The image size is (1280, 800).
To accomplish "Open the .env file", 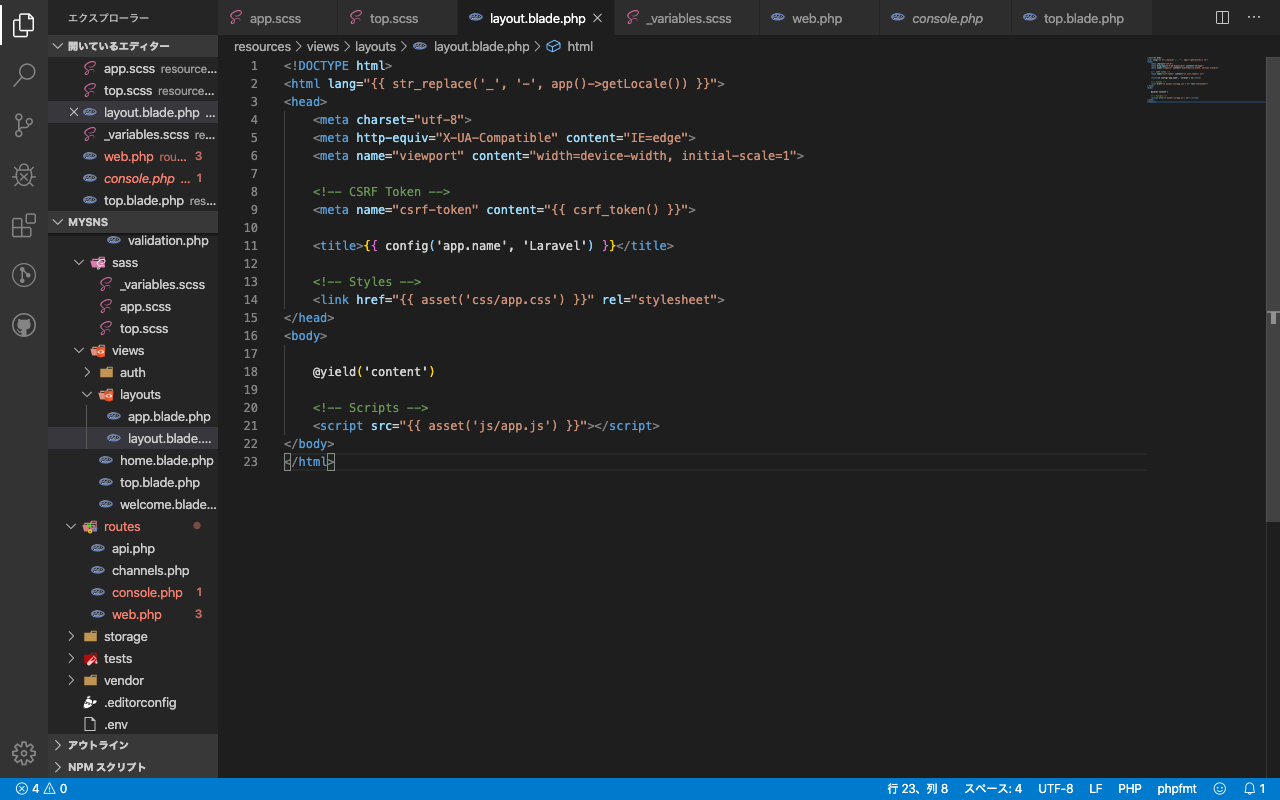I will coord(133,725).
